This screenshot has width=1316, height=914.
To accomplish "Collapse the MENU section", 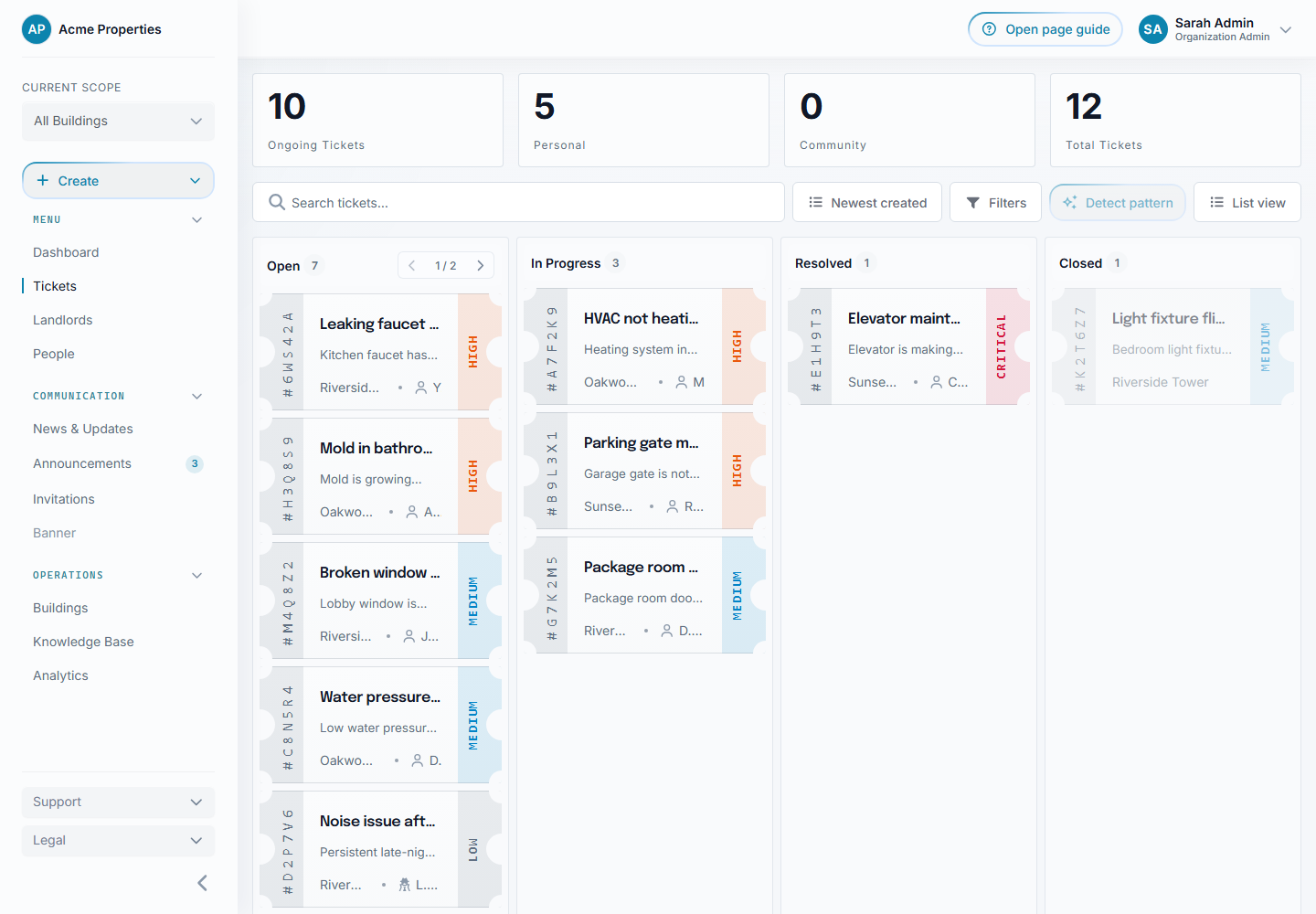I will click(x=196, y=219).
